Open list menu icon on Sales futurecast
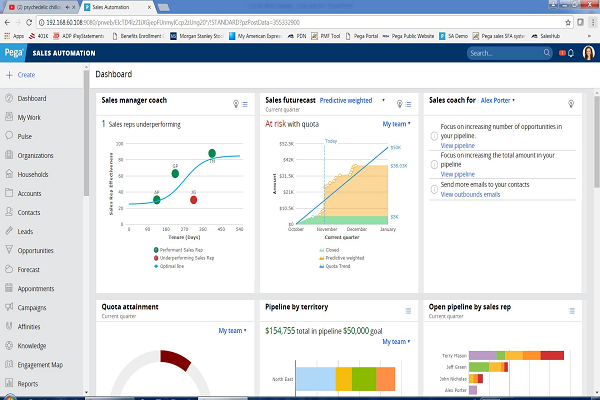 click(x=410, y=103)
